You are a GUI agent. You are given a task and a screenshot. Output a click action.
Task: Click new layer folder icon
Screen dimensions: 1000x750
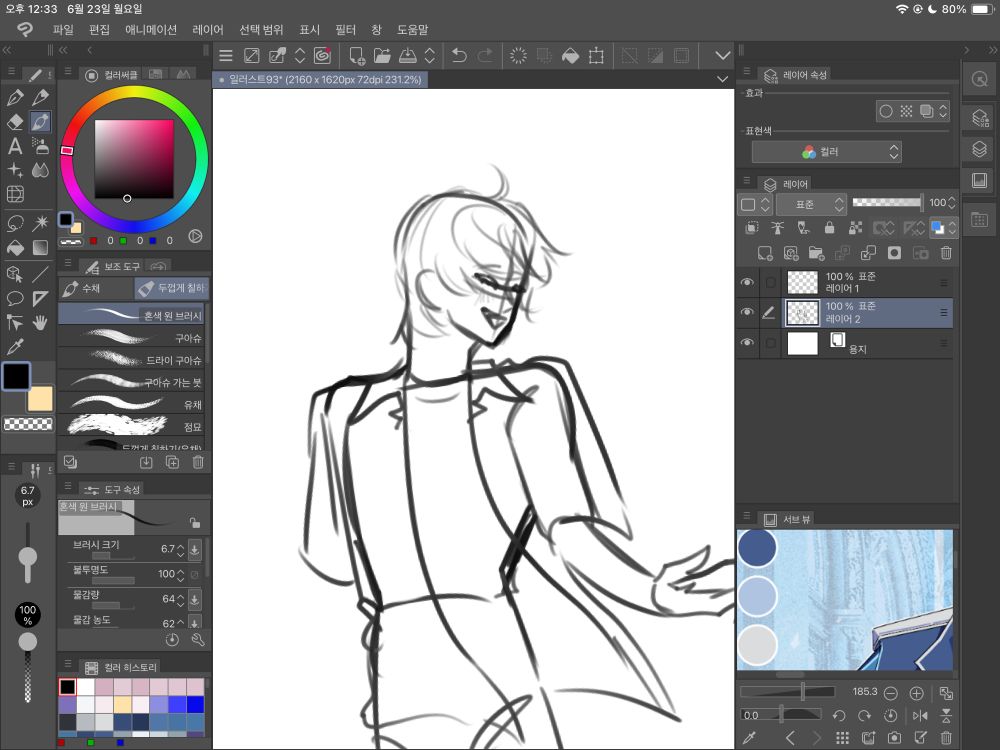pos(816,253)
